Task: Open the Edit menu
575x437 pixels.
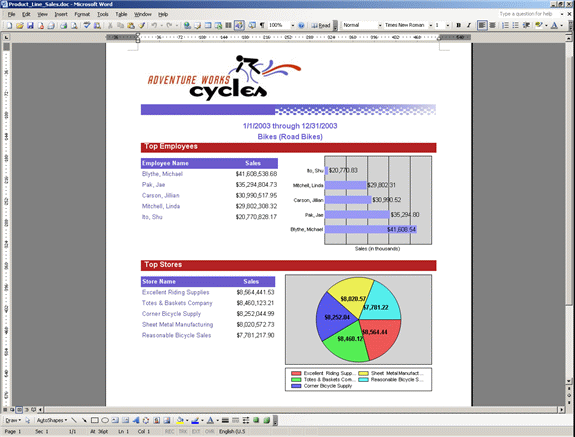Action: tap(26, 14)
